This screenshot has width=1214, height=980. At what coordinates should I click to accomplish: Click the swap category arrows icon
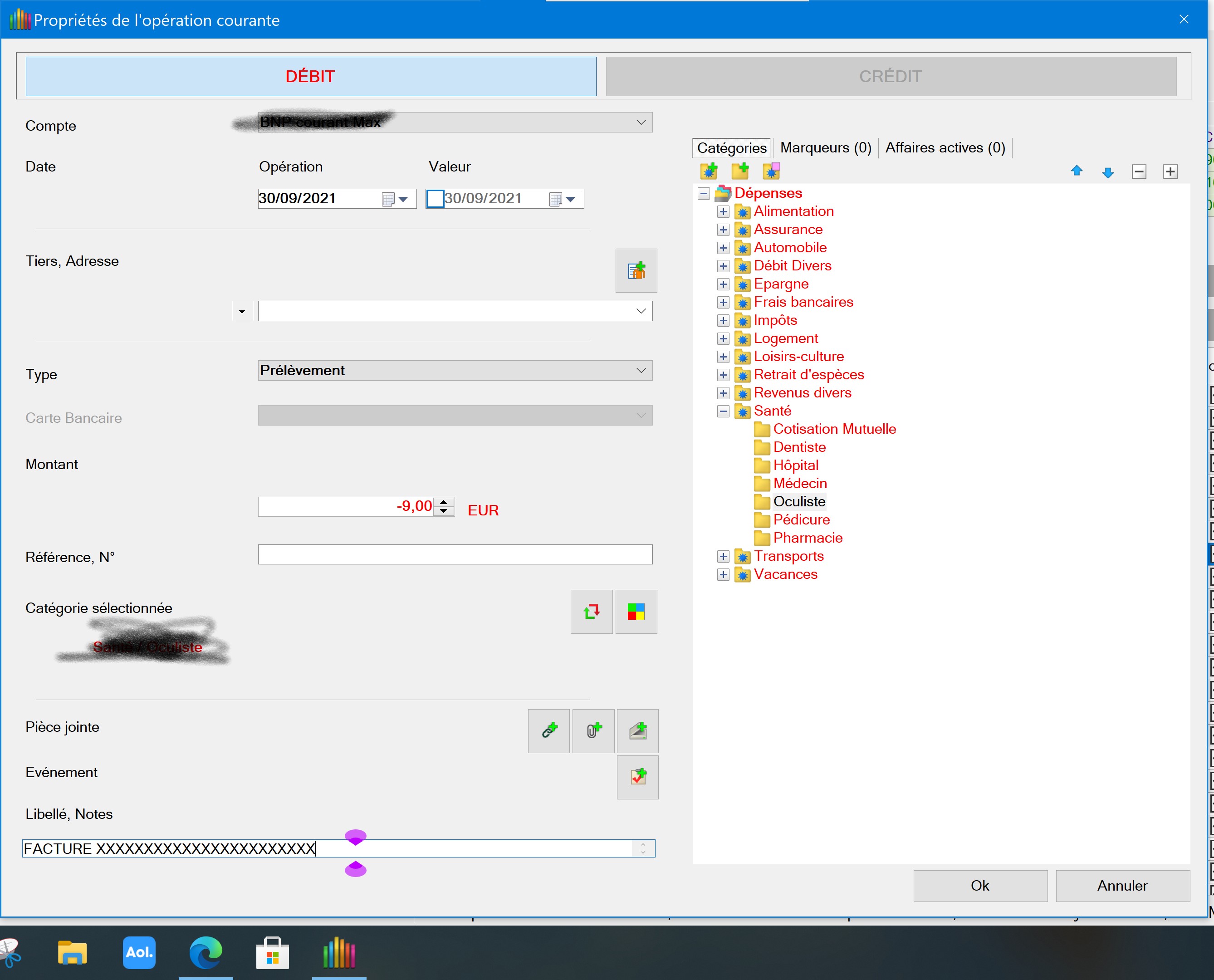click(591, 612)
